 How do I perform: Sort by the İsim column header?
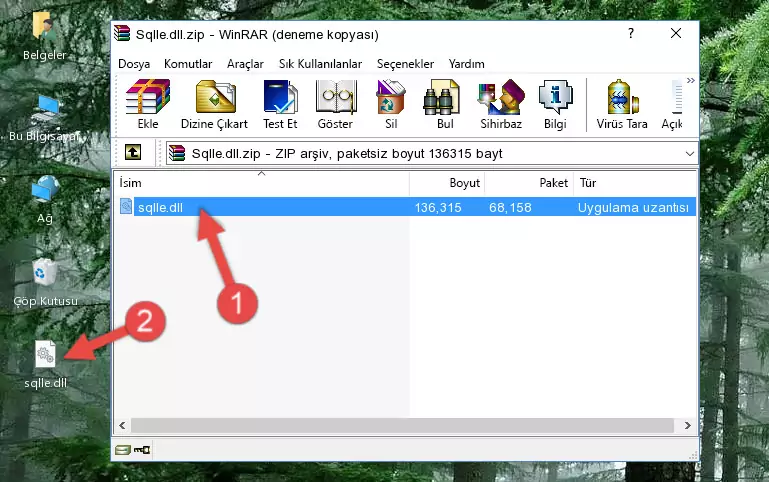click(x=262, y=183)
